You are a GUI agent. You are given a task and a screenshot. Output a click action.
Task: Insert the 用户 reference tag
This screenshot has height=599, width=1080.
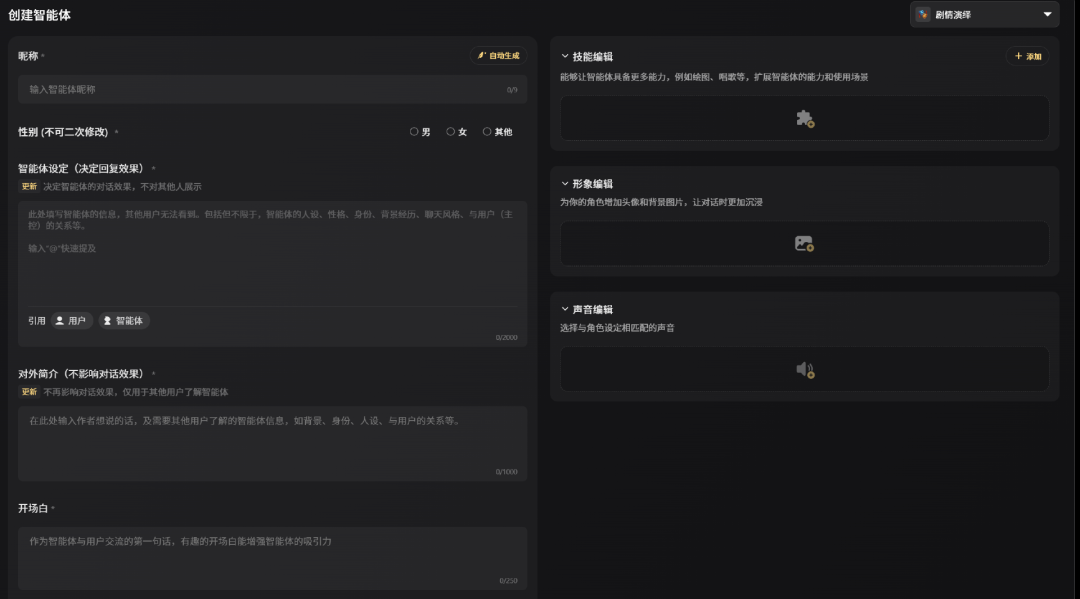point(71,321)
